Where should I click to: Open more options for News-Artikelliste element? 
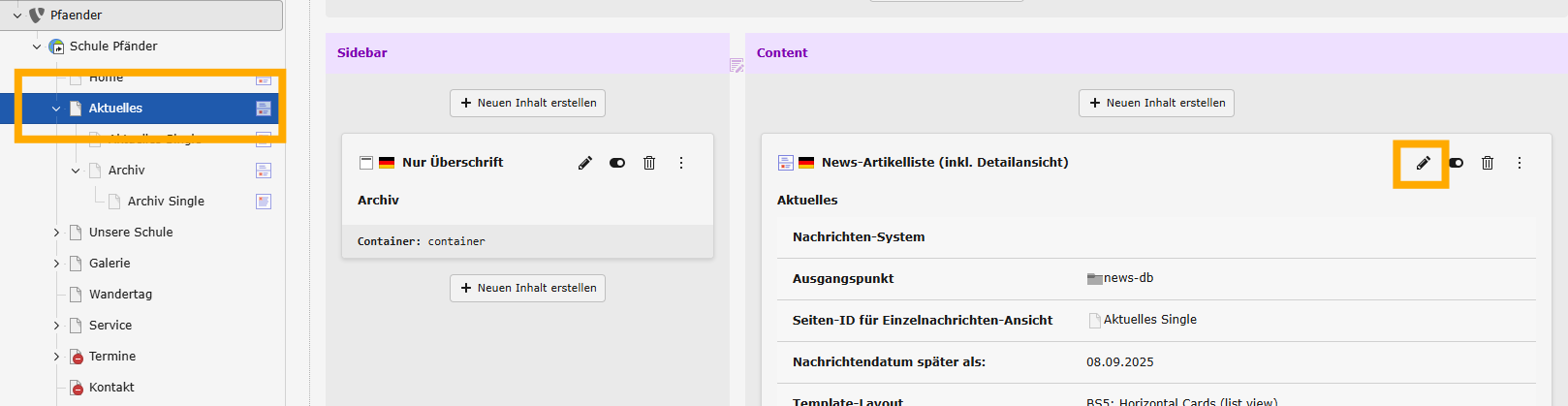click(1520, 163)
